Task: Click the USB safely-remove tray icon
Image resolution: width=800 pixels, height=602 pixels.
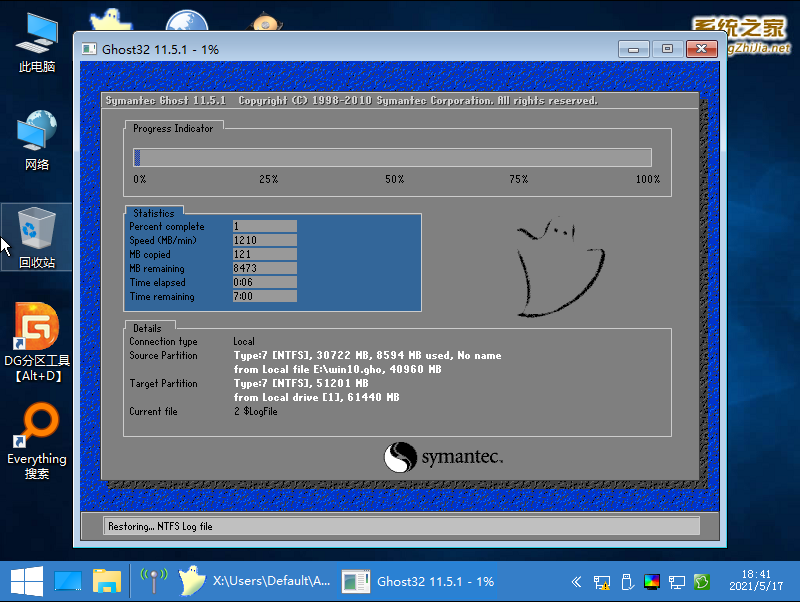Action: (x=627, y=581)
